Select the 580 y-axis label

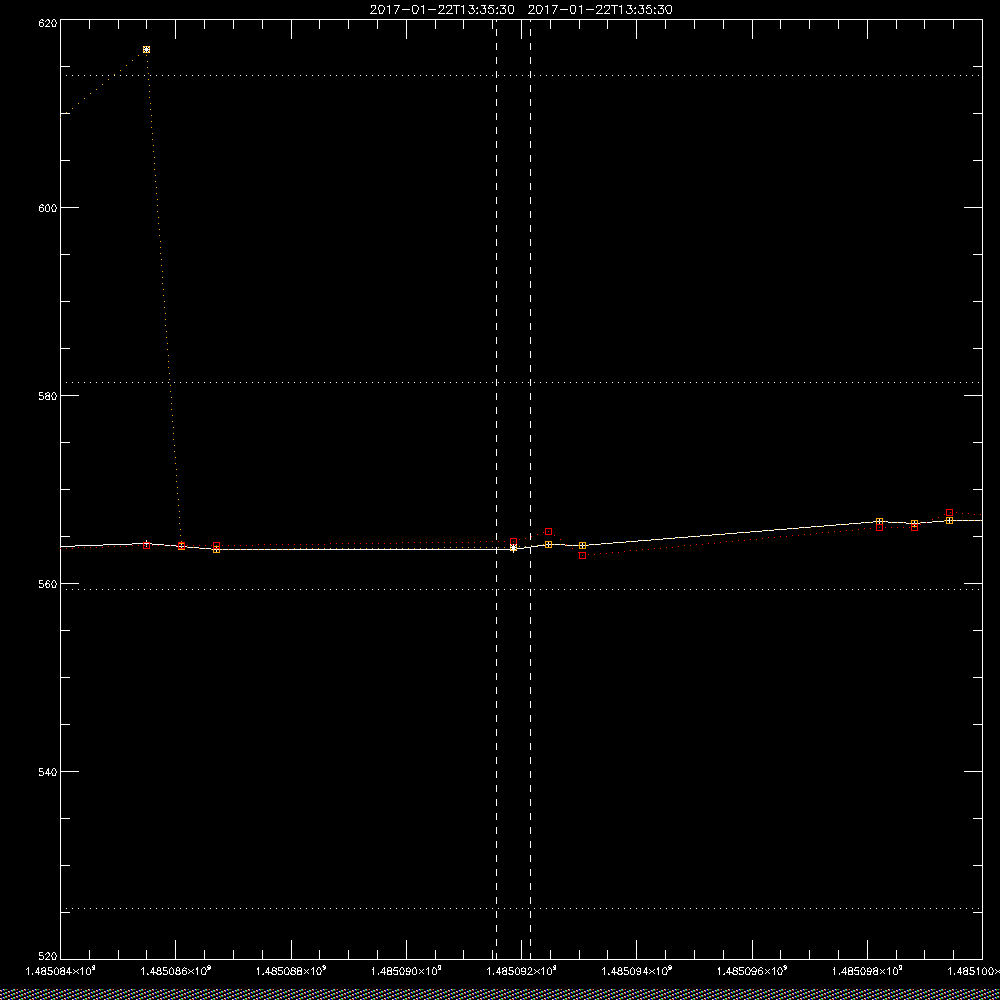point(48,395)
